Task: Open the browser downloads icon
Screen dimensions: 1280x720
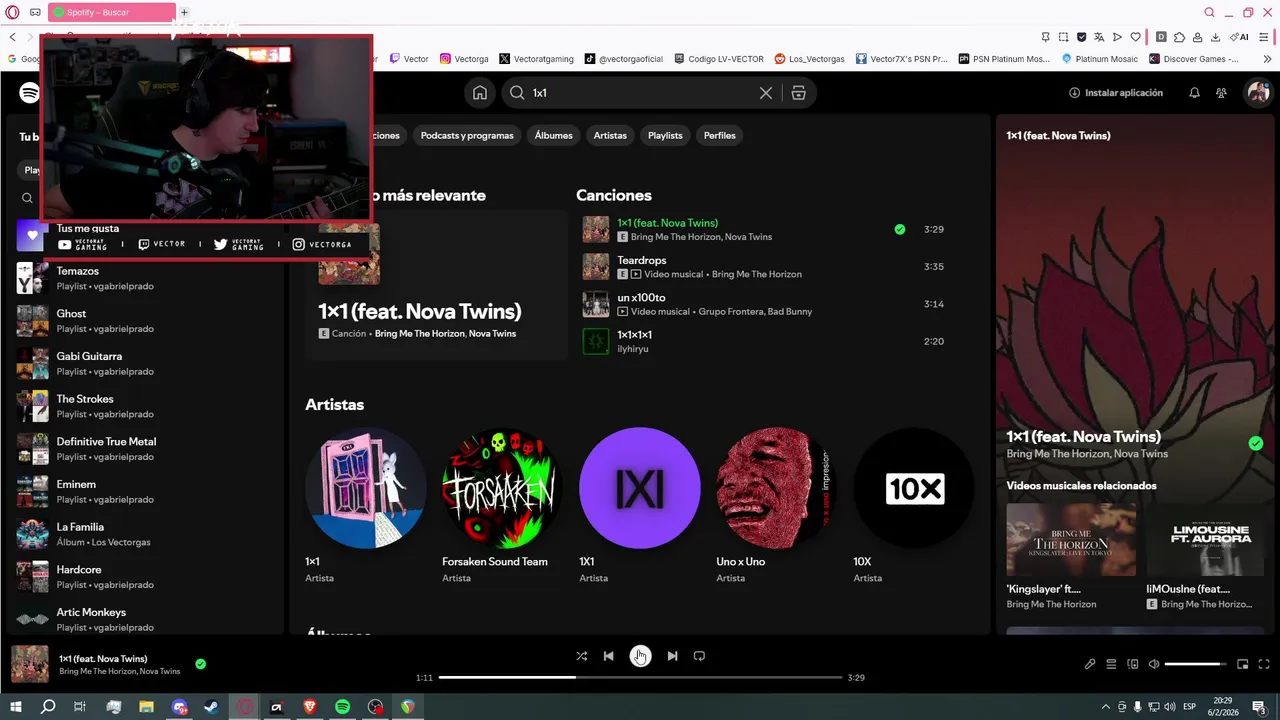Action: pos(1215,37)
